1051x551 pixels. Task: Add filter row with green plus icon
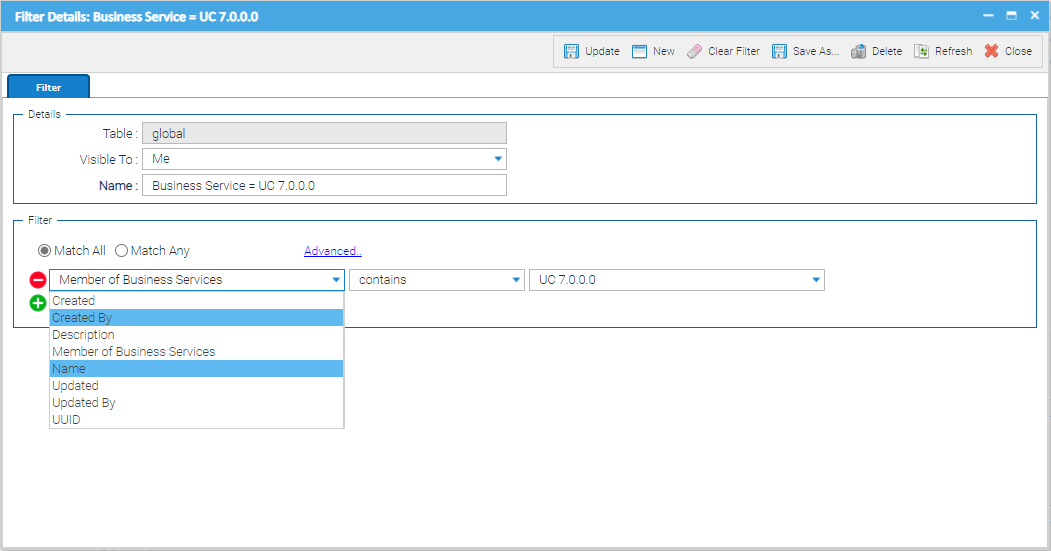[38, 303]
